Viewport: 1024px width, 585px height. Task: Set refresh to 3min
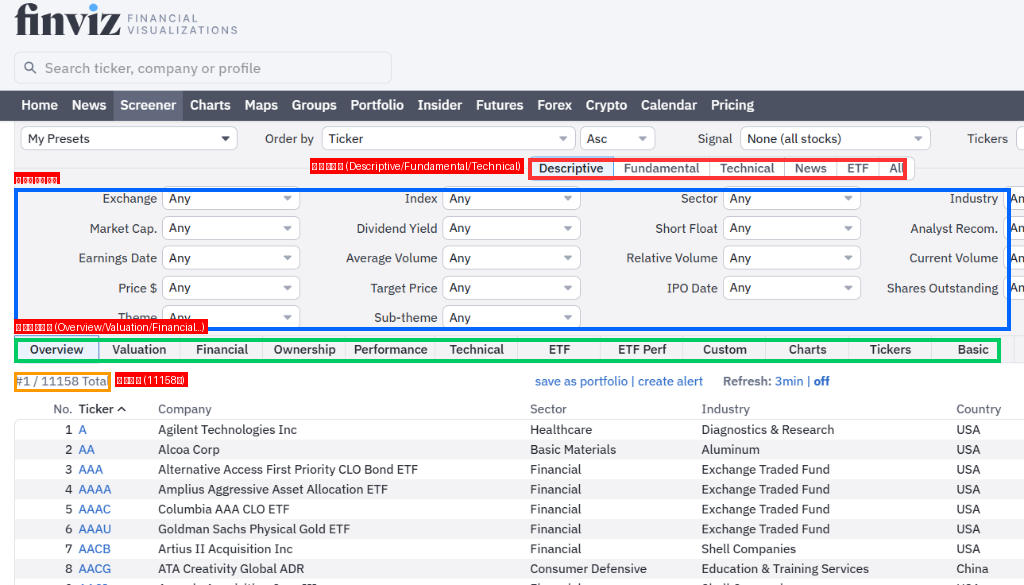789,381
